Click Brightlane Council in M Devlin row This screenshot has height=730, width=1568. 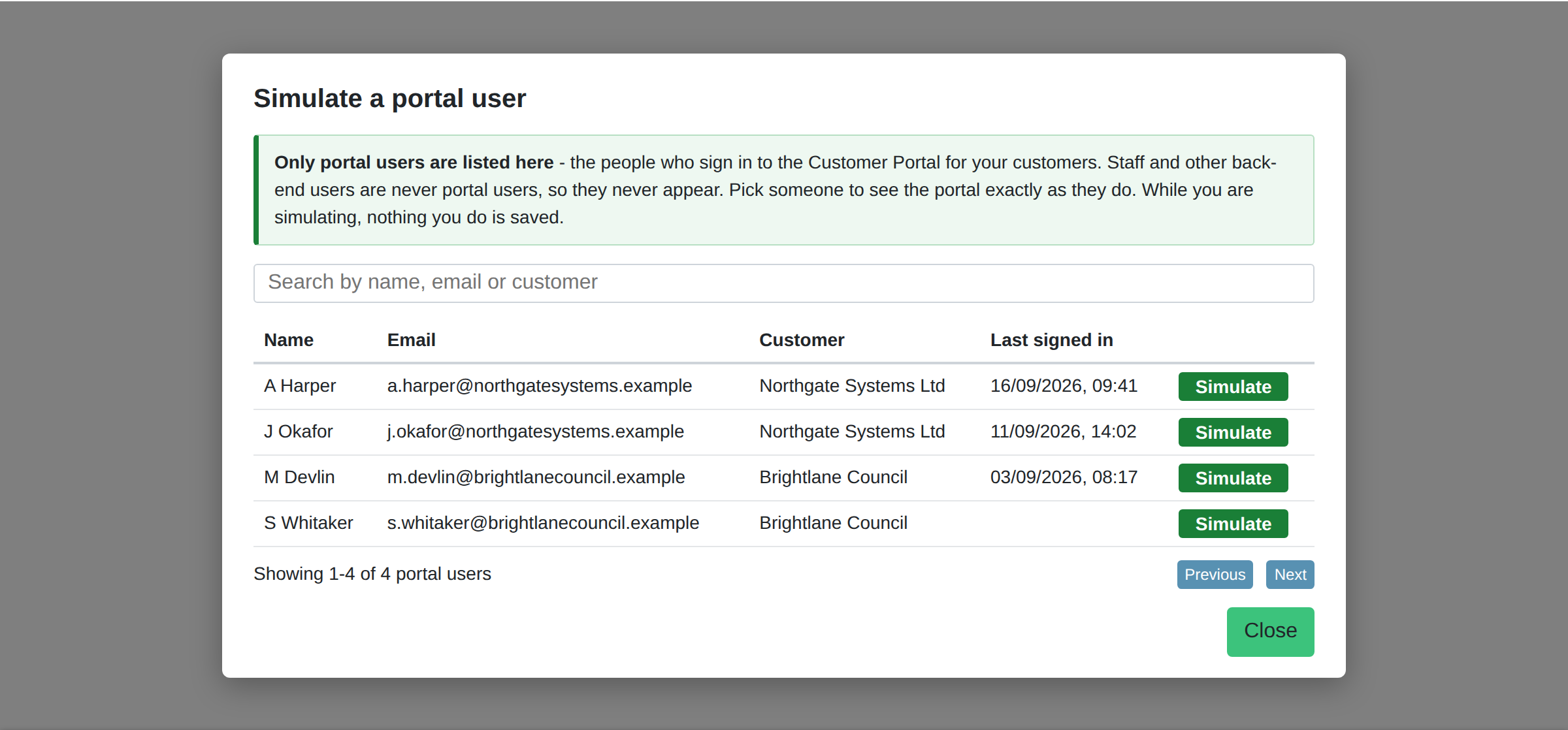tap(833, 477)
